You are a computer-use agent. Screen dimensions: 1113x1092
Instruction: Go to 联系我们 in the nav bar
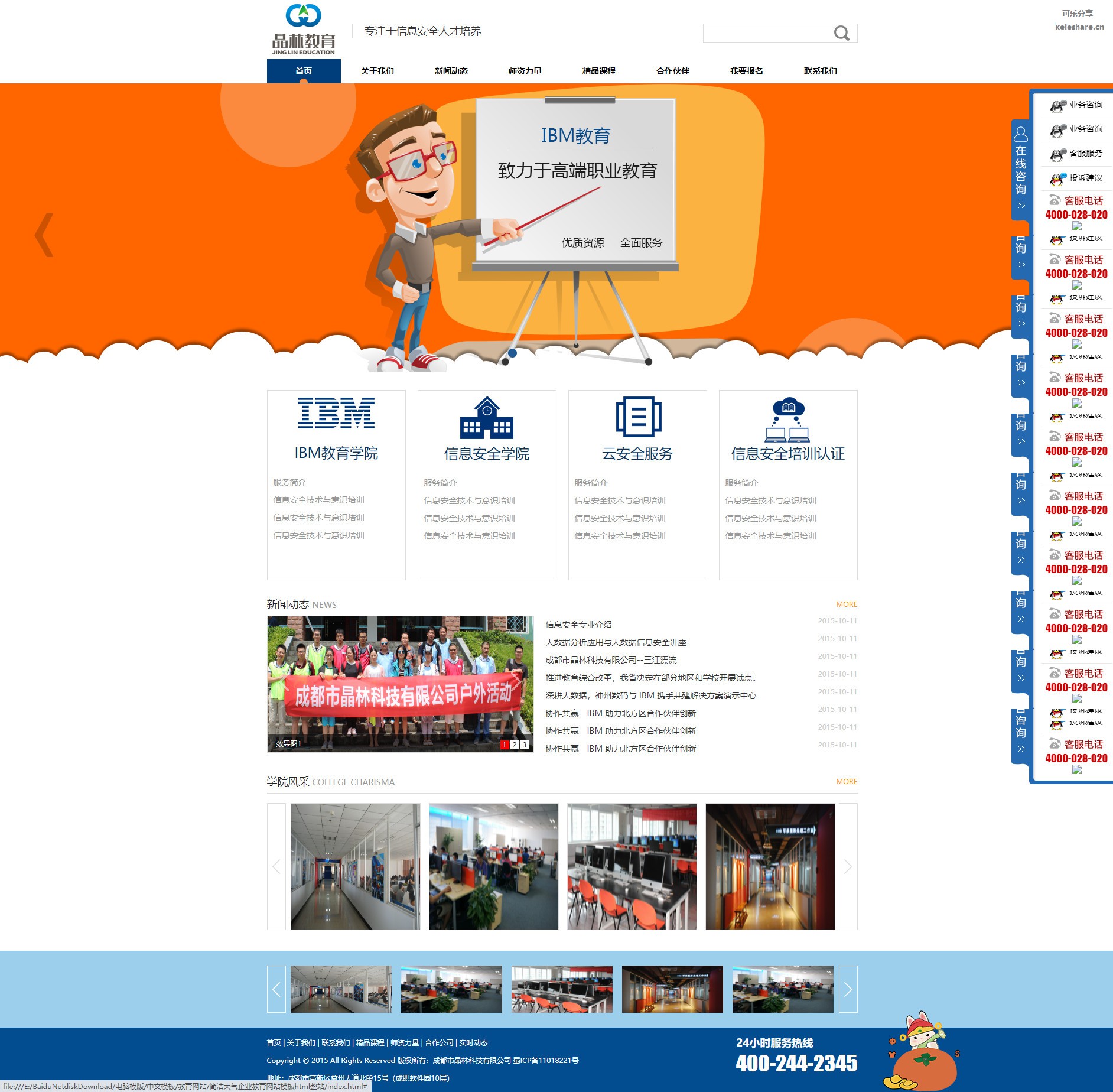pos(821,71)
